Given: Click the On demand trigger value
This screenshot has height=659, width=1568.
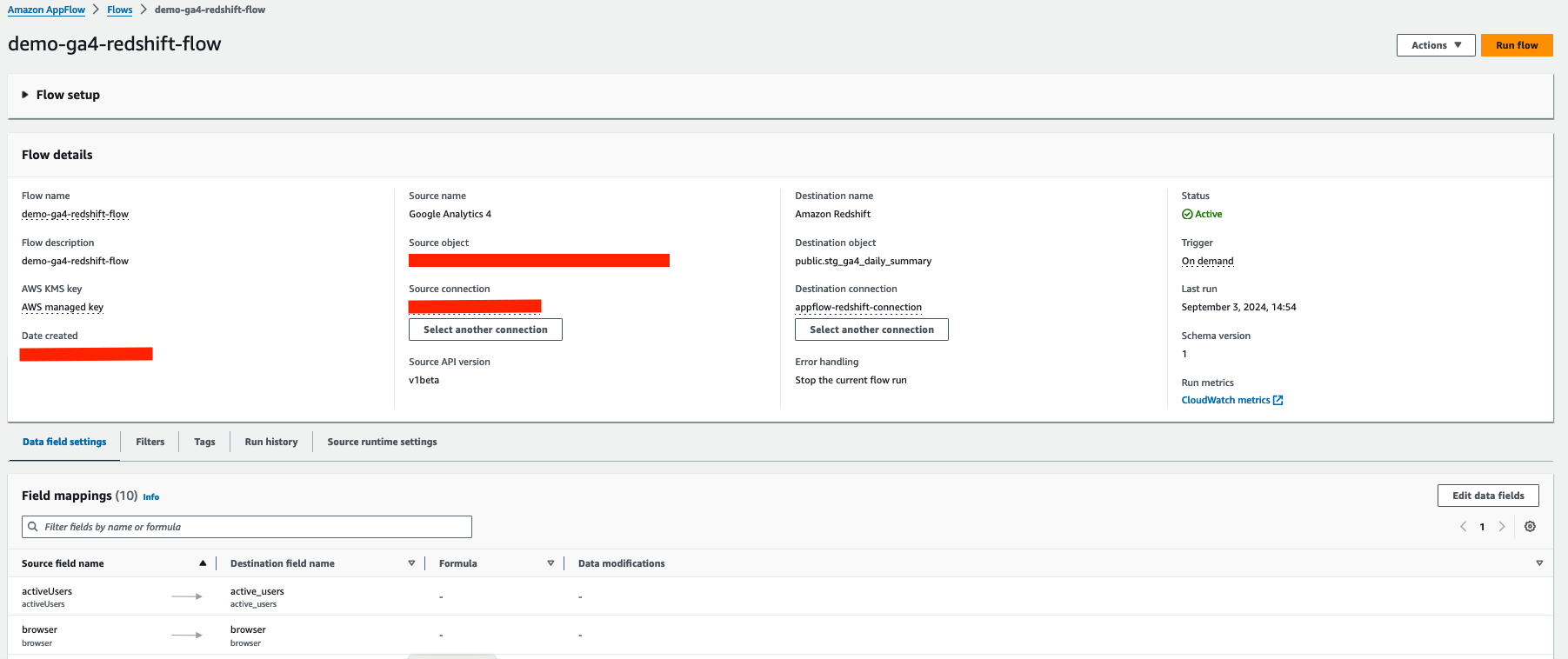Looking at the screenshot, I should tap(1207, 261).
